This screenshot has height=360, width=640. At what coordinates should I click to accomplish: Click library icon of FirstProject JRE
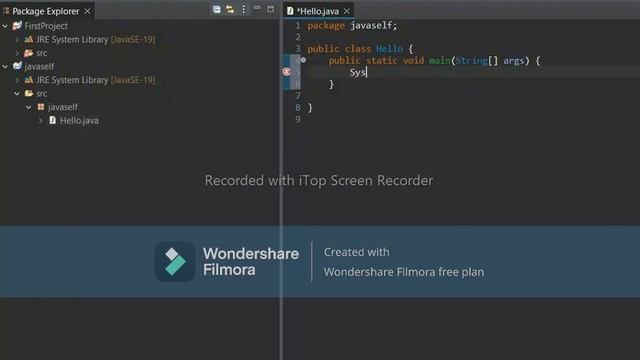29,39
